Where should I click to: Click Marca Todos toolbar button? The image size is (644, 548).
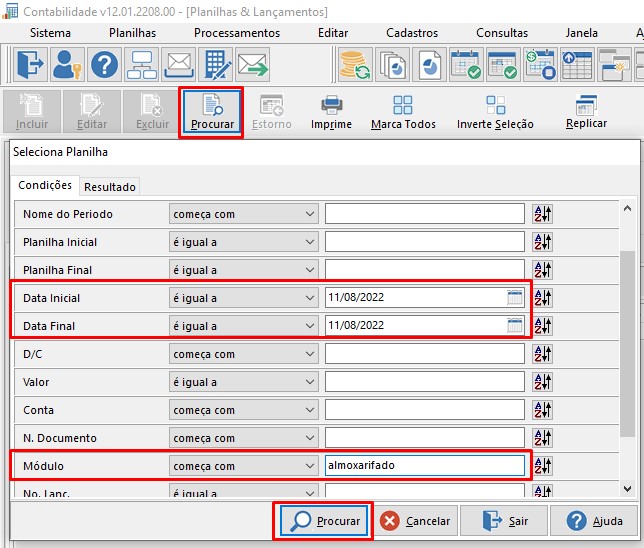point(403,112)
